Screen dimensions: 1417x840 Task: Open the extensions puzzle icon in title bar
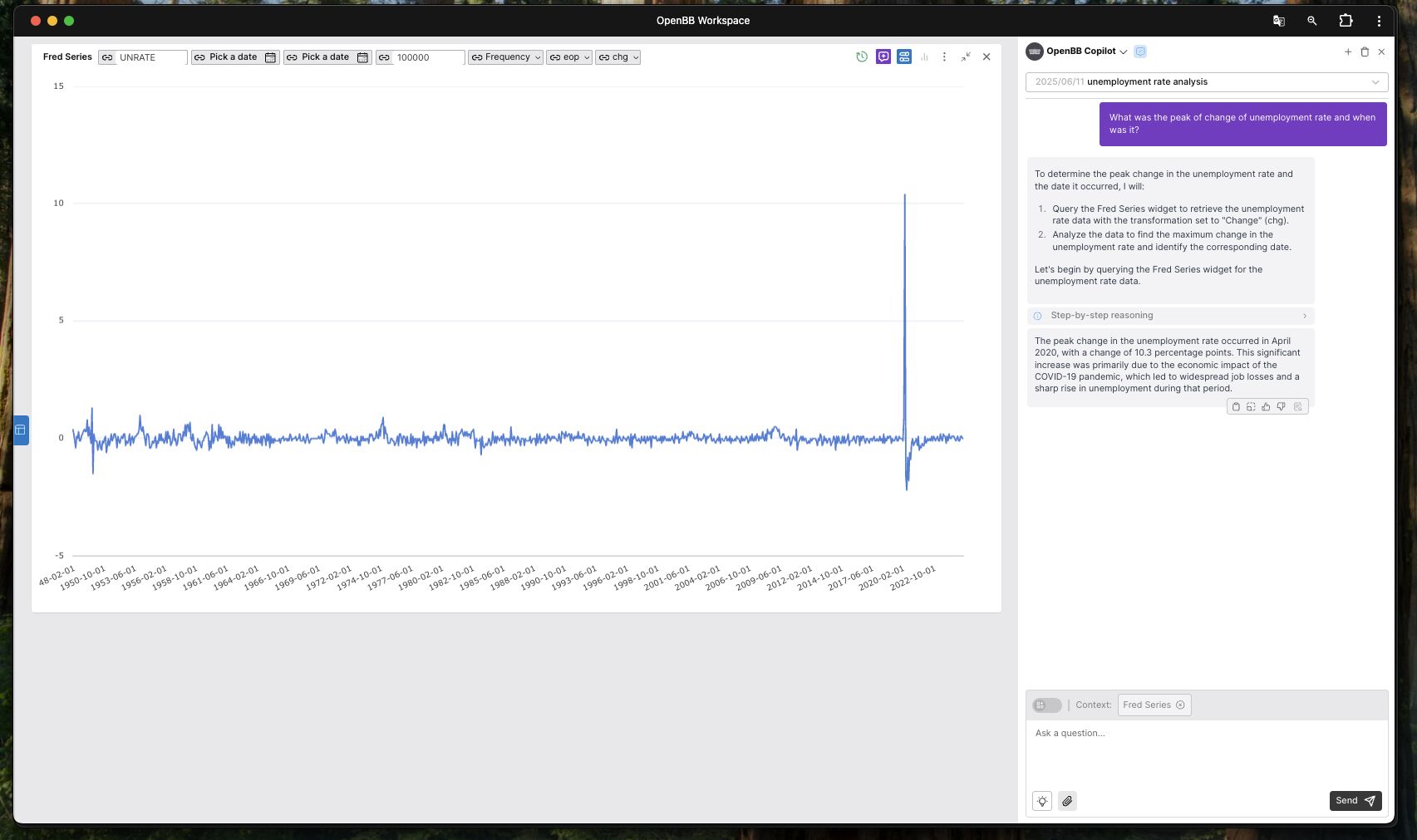click(x=1346, y=21)
